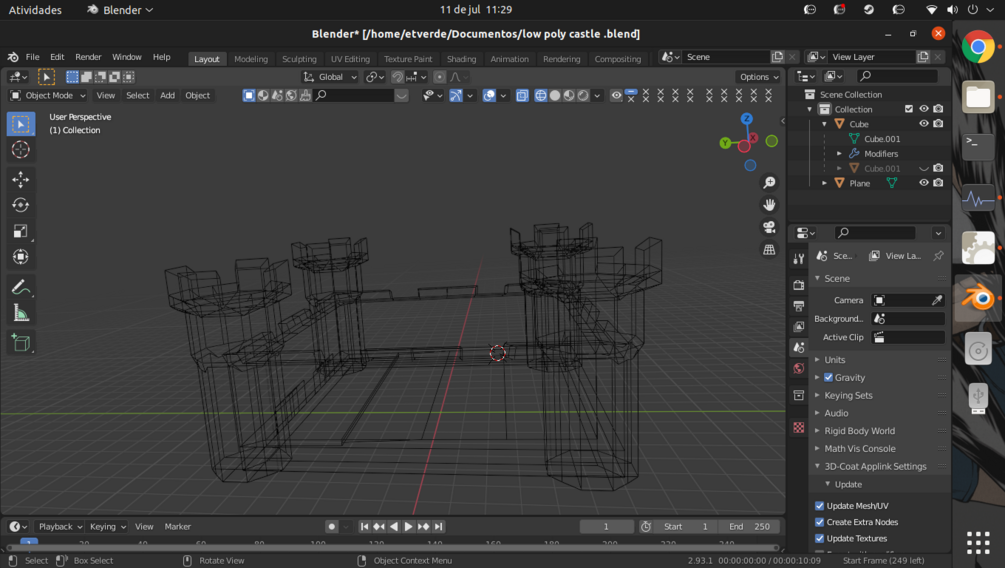Image resolution: width=1005 pixels, height=568 pixels.
Task: Open the Object Mode dropdown
Action: [48, 96]
